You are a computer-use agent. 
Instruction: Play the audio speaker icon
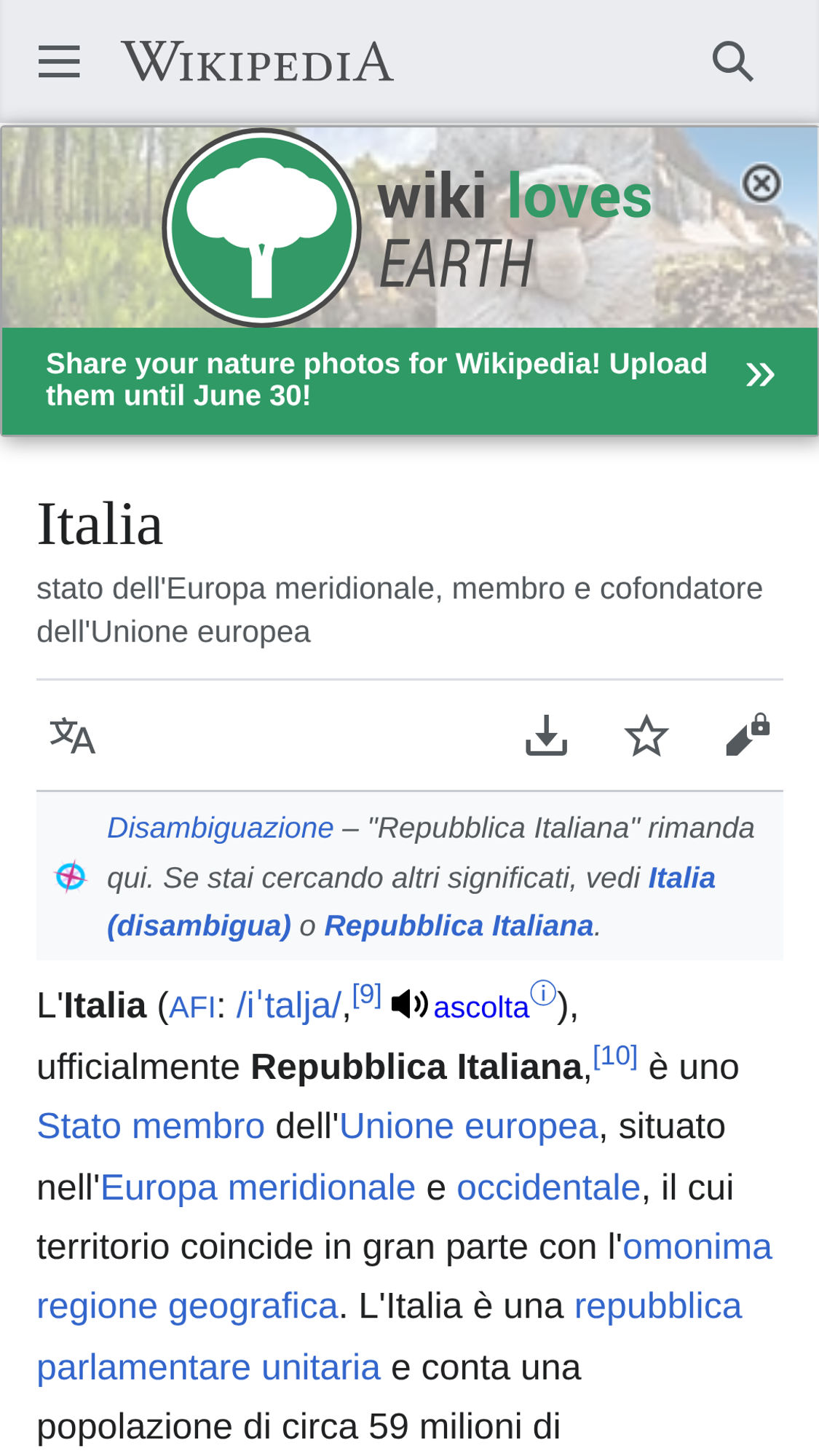click(409, 1004)
